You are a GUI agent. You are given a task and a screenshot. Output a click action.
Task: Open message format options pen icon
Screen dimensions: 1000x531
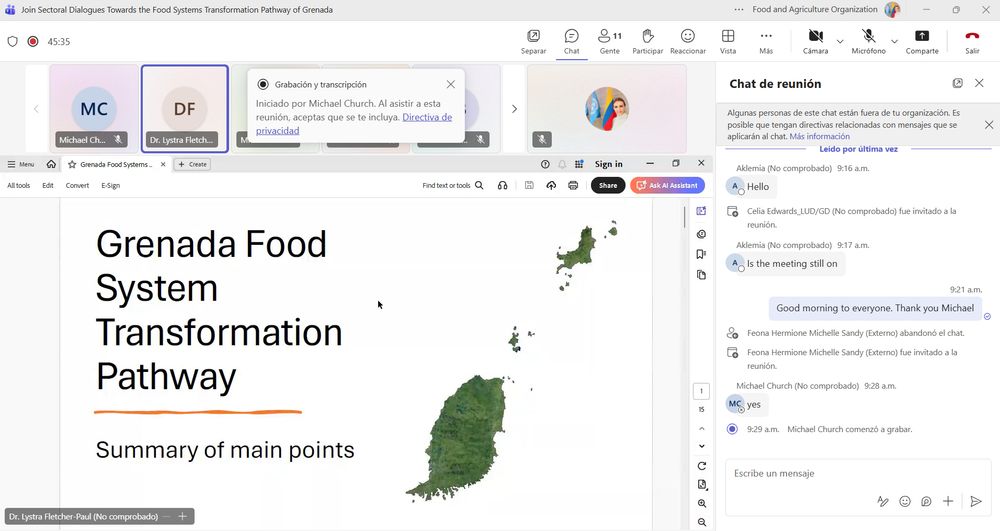tap(883, 502)
